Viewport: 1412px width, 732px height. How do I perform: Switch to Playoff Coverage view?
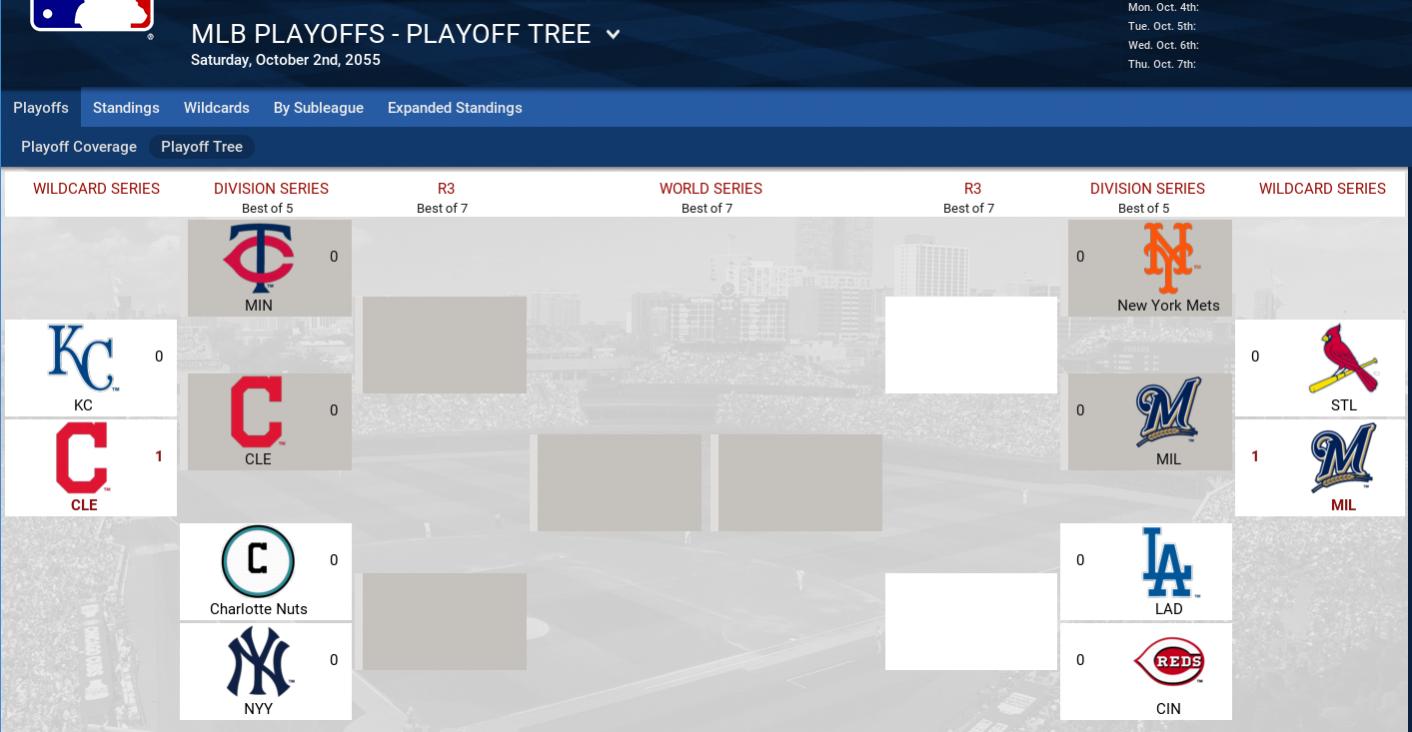(79, 147)
